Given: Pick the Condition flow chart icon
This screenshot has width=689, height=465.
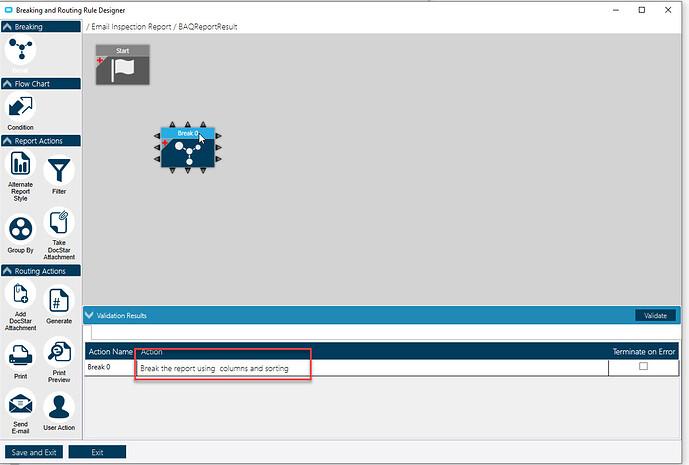Looking at the screenshot, I should coord(20,107).
